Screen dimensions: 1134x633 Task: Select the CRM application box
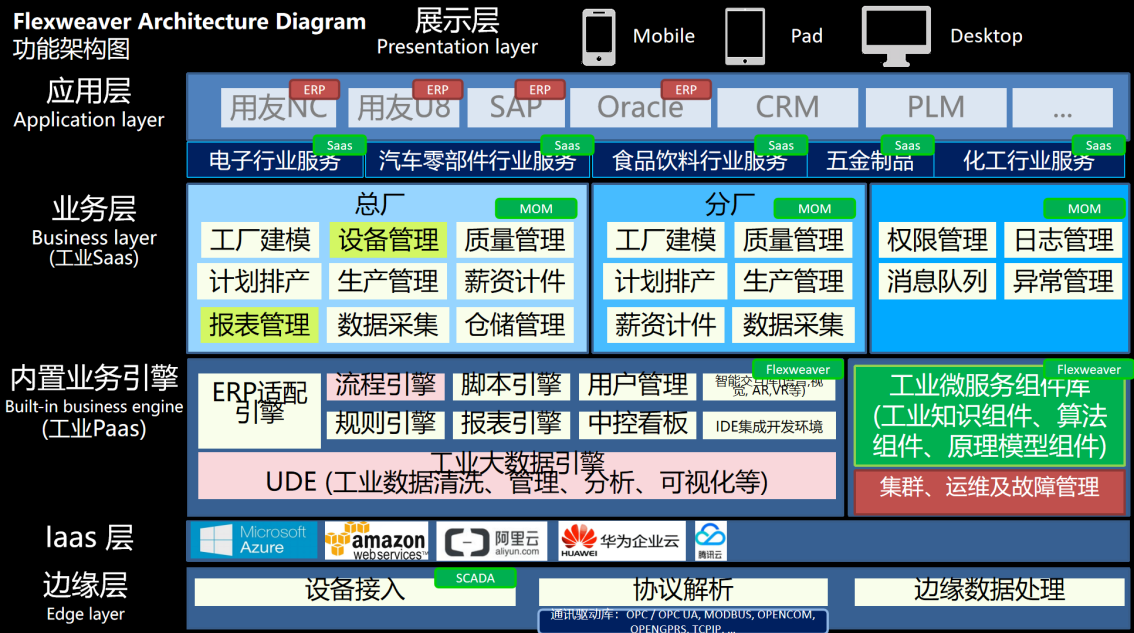[x=788, y=108]
